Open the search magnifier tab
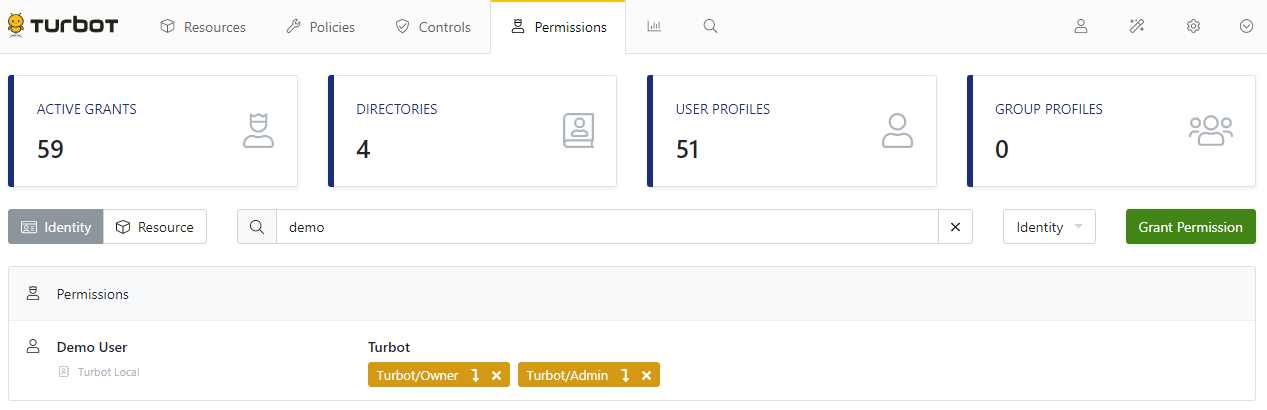 710,27
